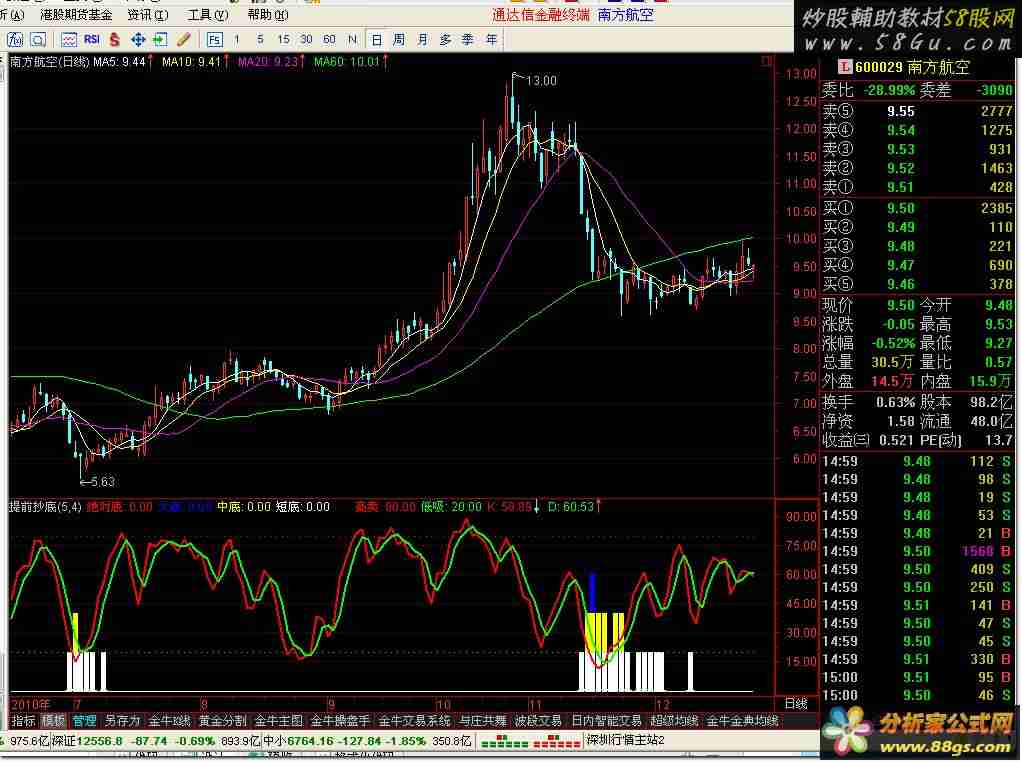Click the 卖⑤ ask price 9.55 row

tap(917, 111)
